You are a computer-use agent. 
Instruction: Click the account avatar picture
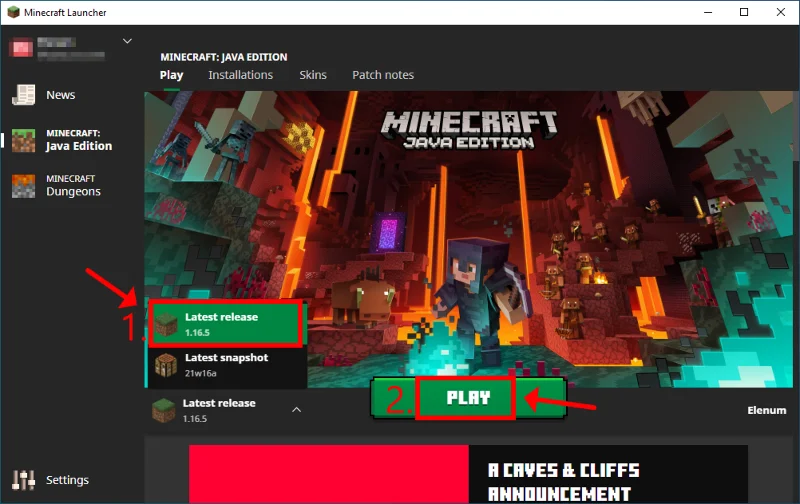(21, 48)
